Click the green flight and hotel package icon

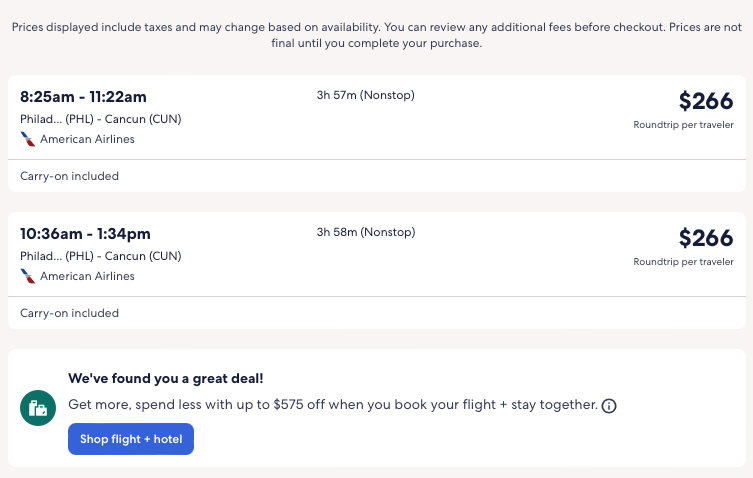click(x=38, y=408)
